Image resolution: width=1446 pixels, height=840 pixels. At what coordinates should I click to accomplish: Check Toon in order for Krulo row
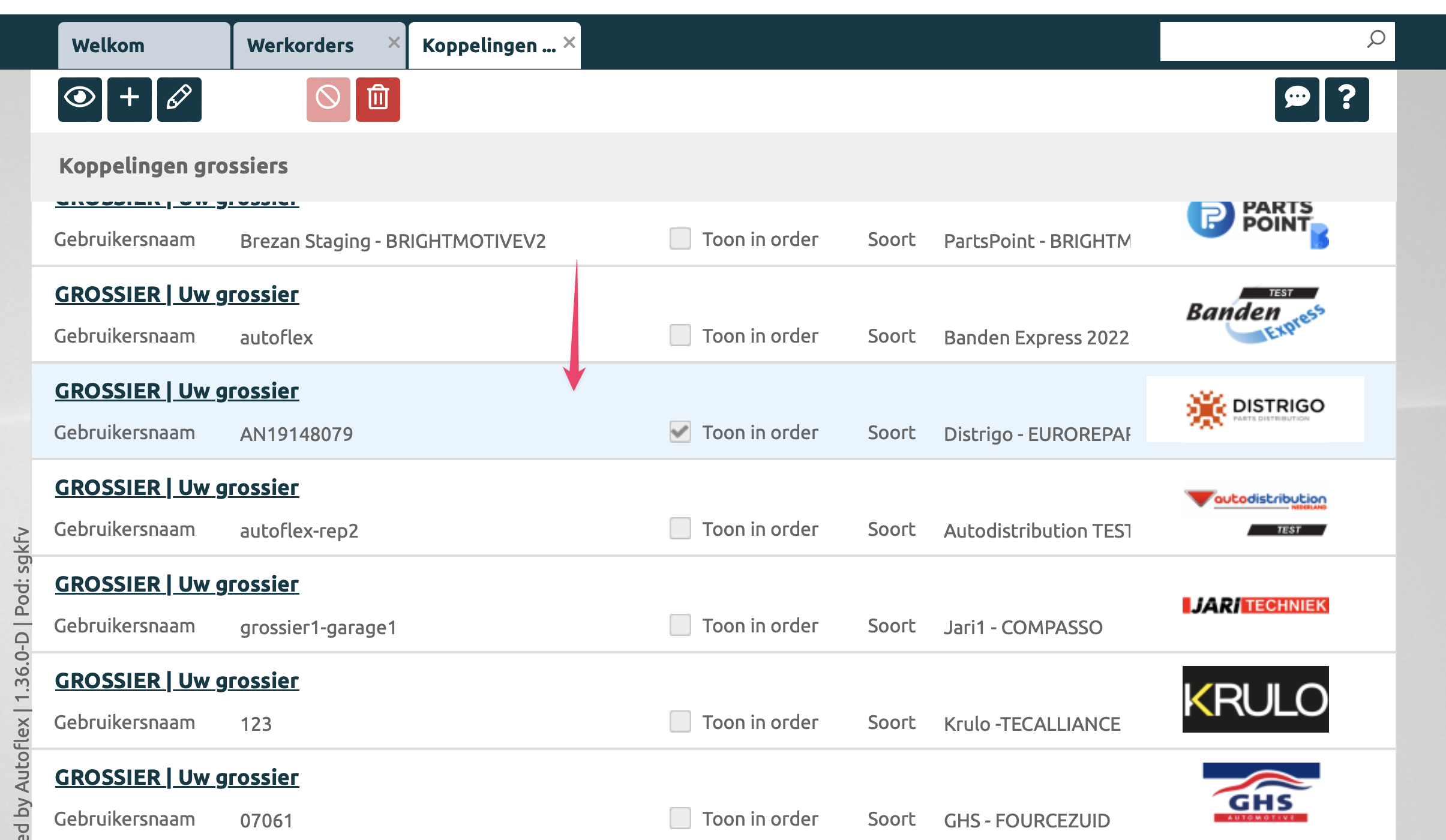click(x=680, y=722)
